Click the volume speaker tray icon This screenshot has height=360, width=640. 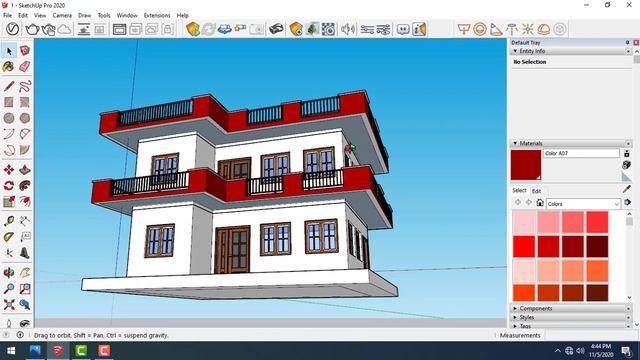pyautogui.click(x=580, y=351)
